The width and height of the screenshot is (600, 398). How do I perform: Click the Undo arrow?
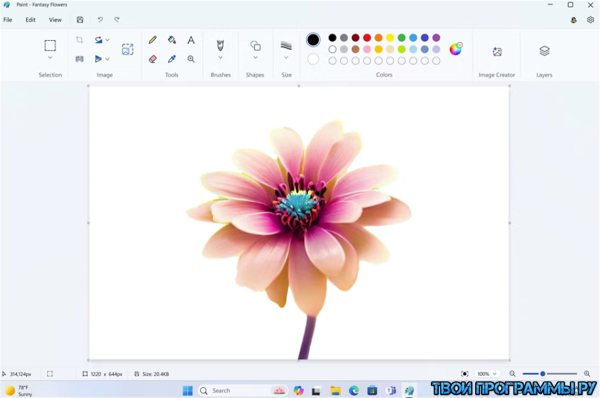[100, 20]
